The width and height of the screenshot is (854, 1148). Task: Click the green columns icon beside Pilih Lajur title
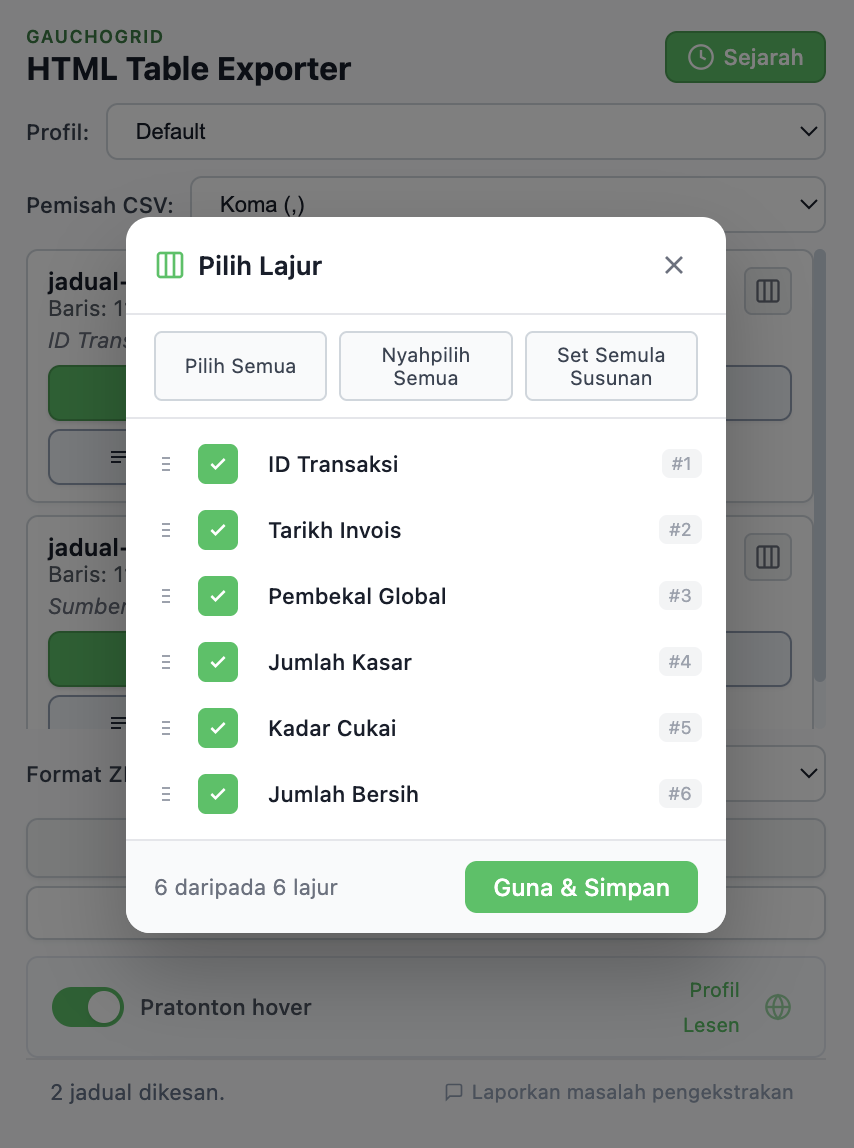pos(171,265)
